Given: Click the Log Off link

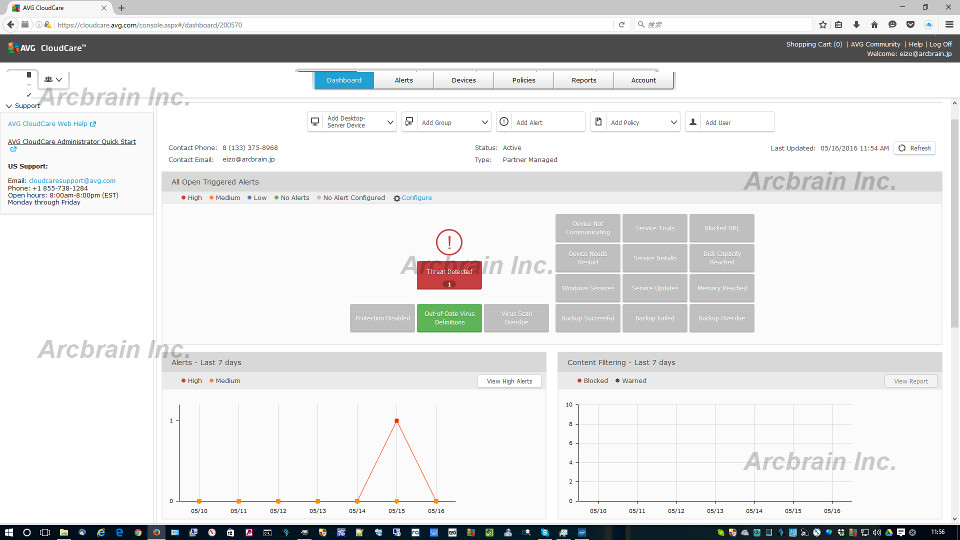Looking at the screenshot, I should 940,44.
